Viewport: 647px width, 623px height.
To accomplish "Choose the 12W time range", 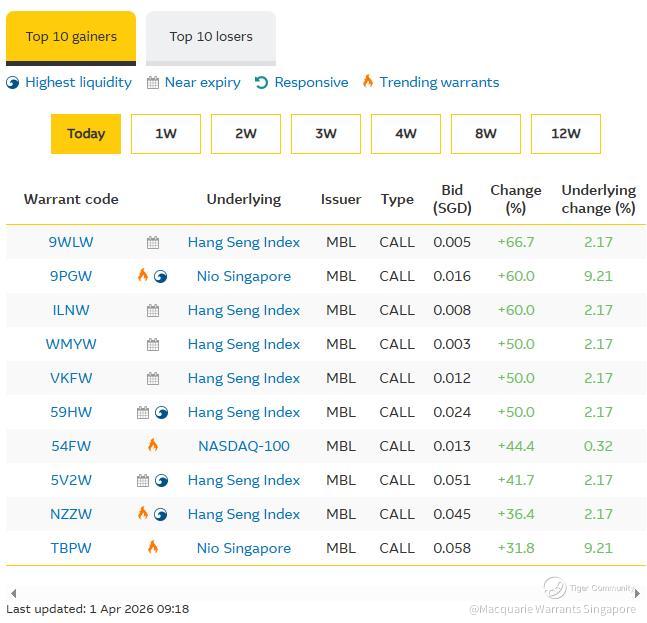I will pyautogui.click(x=566, y=134).
